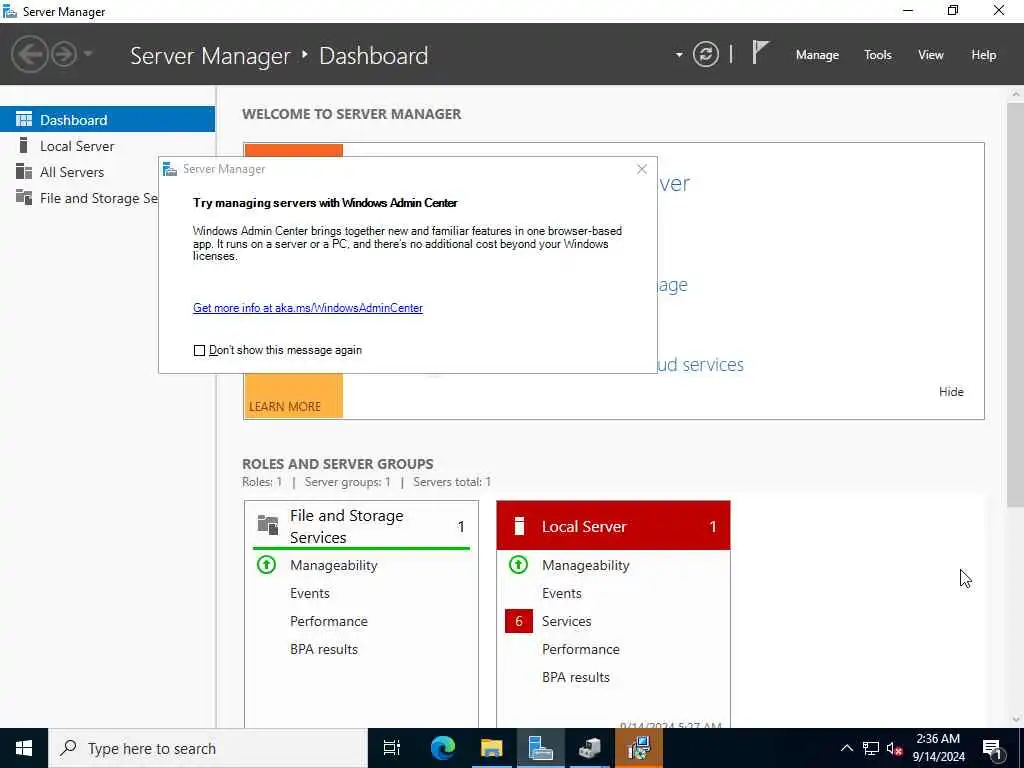Viewport: 1024px width, 768px height.
Task: Open the File and Storage Services tile header
Action: coord(361,526)
